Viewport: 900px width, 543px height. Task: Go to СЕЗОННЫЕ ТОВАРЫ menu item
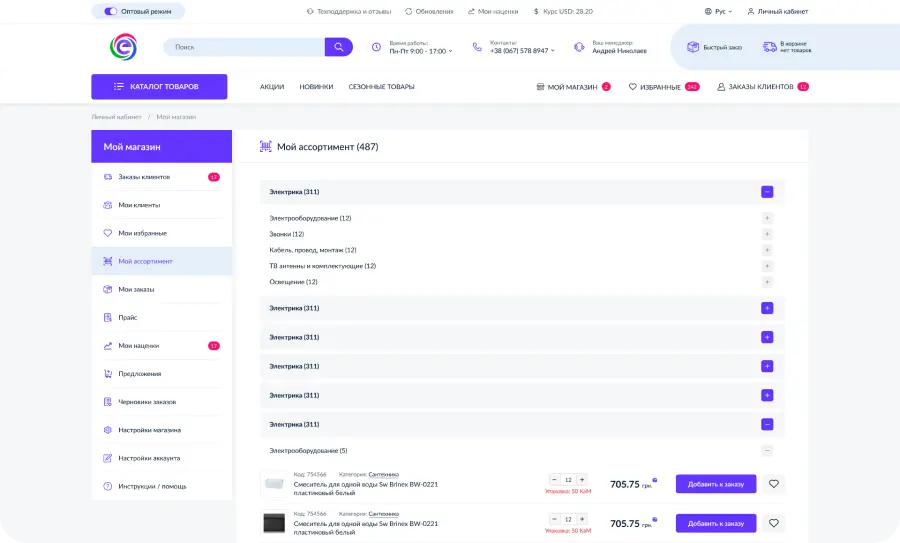(x=381, y=87)
